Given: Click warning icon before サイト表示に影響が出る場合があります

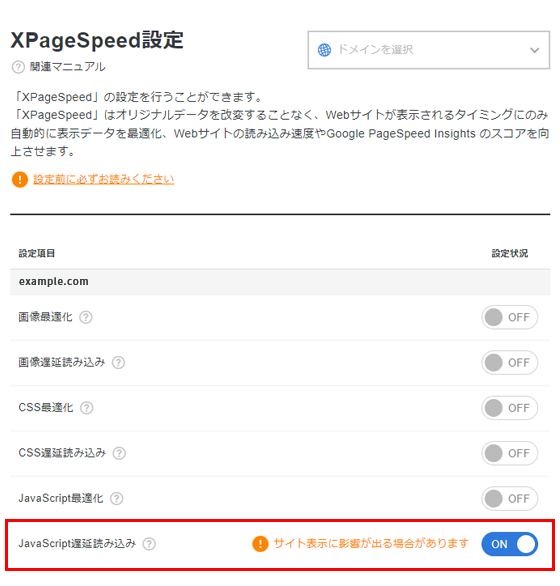Looking at the screenshot, I should point(260,544).
